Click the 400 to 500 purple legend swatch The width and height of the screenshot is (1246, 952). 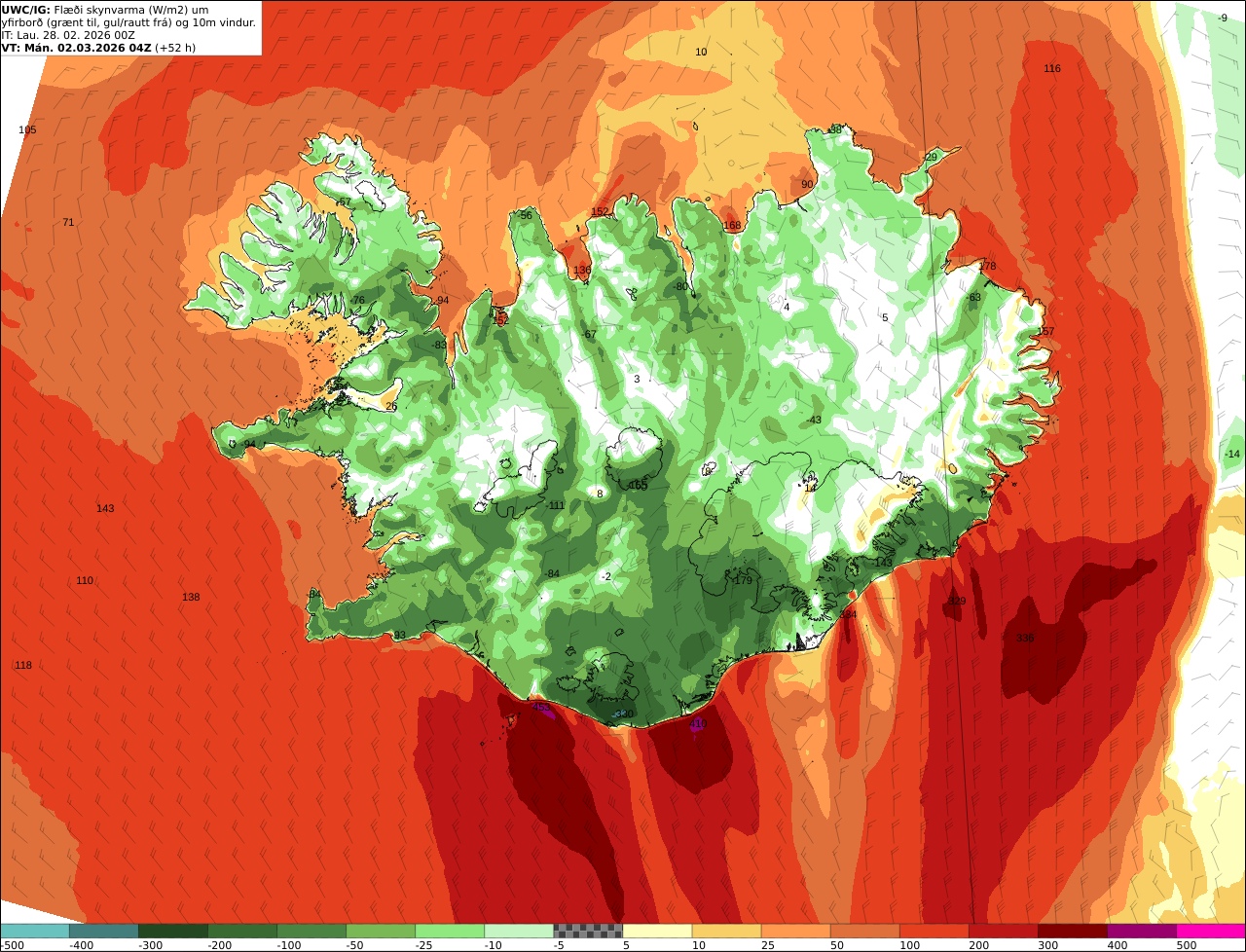coord(1141,931)
